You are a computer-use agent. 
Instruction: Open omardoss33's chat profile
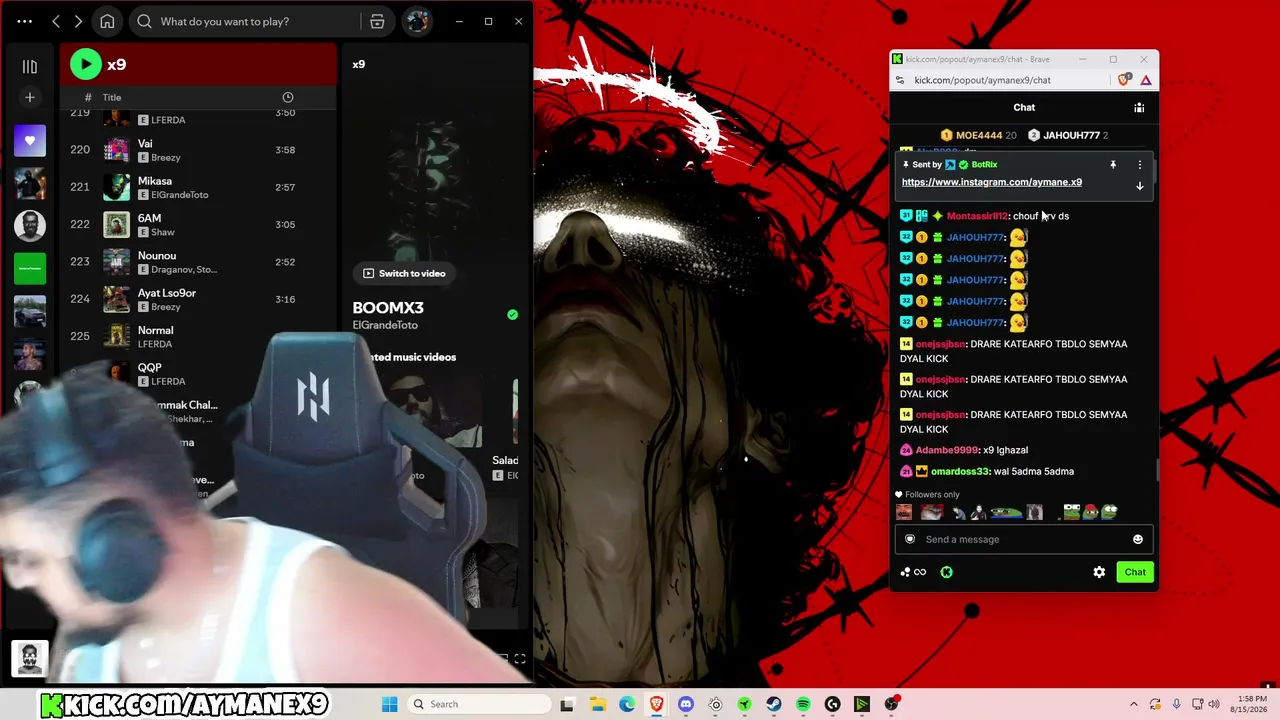click(x=960, y=471)
